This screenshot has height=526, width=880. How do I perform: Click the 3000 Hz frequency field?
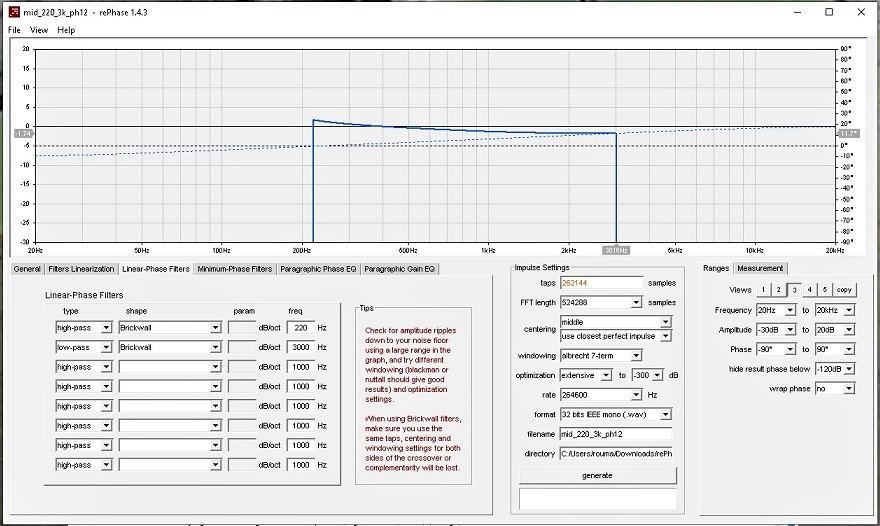pos(301,347)
